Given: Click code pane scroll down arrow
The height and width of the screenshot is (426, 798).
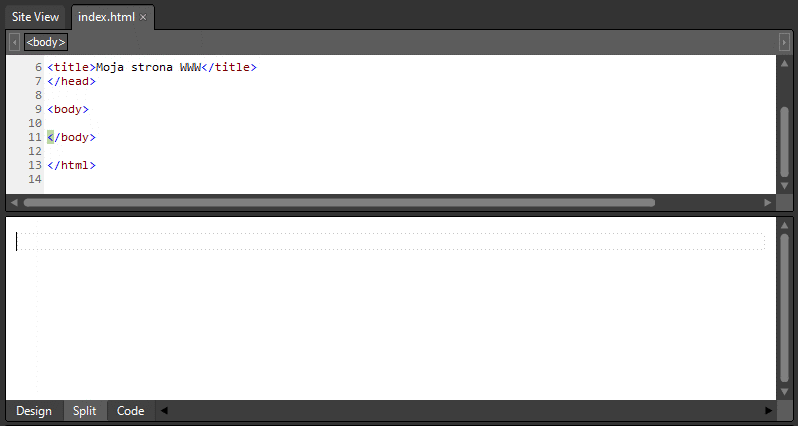Looking at the screenshot, I should tap(784, 186).
